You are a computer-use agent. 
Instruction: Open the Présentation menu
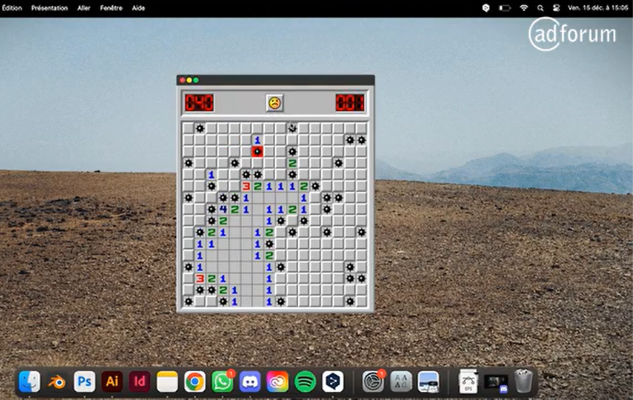pos(49,7)
